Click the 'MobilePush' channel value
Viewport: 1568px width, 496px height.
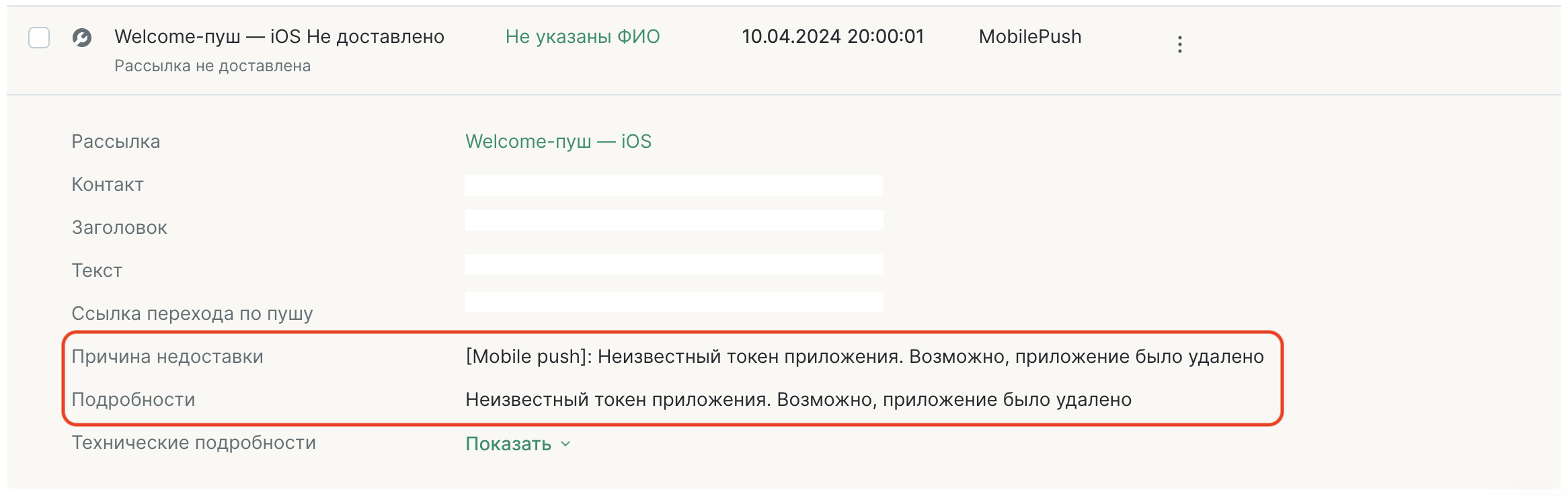(1030, 36)
